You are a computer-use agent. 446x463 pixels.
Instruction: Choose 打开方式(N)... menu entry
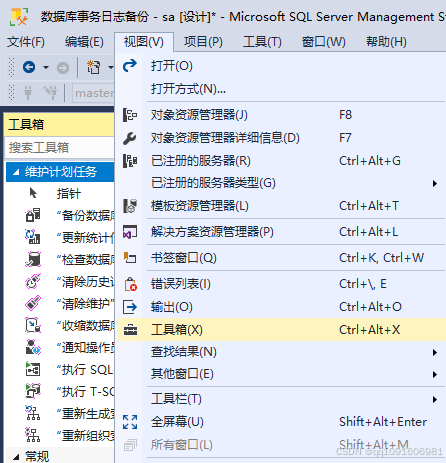coord(280,89)
